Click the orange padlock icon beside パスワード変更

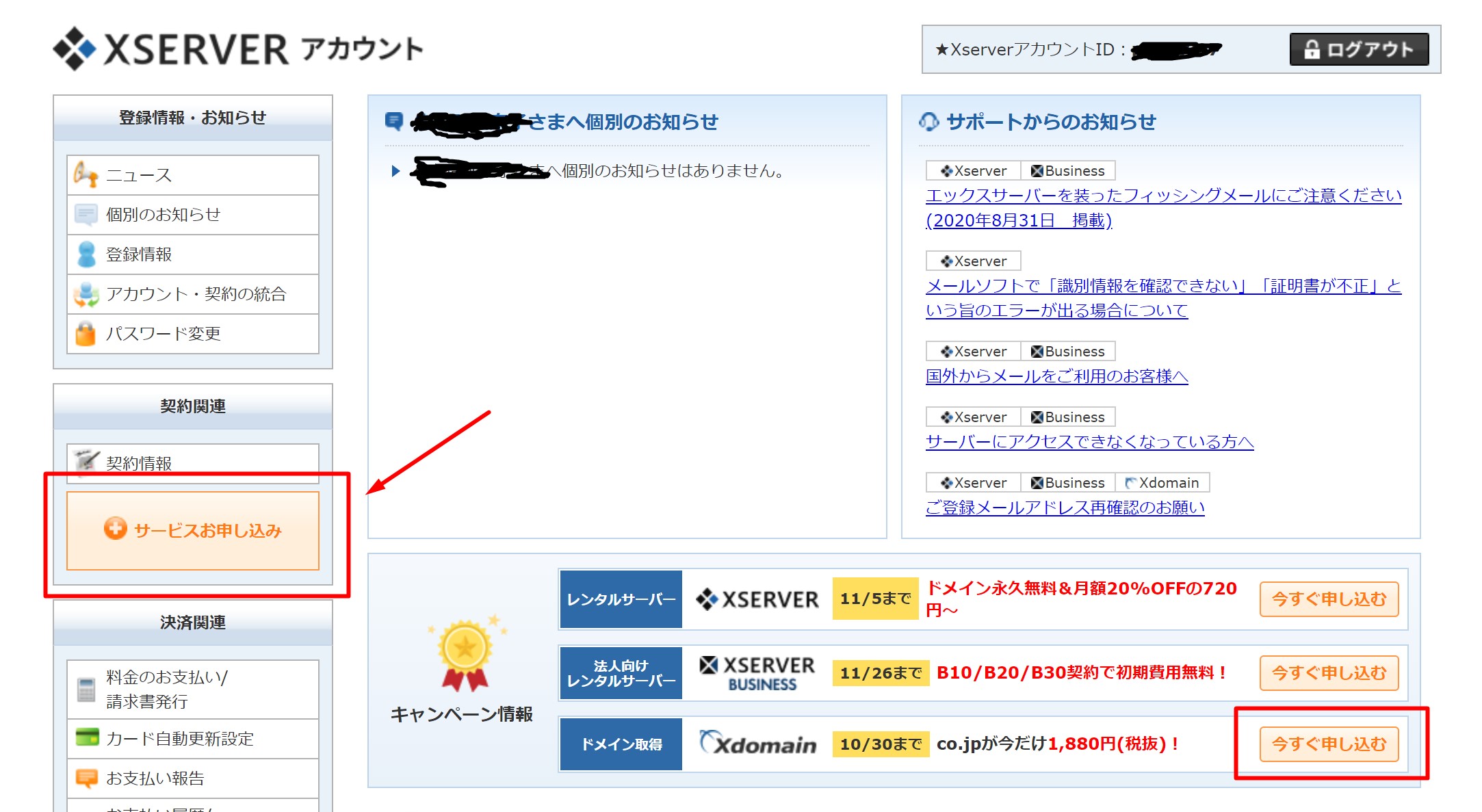[86, 334]
